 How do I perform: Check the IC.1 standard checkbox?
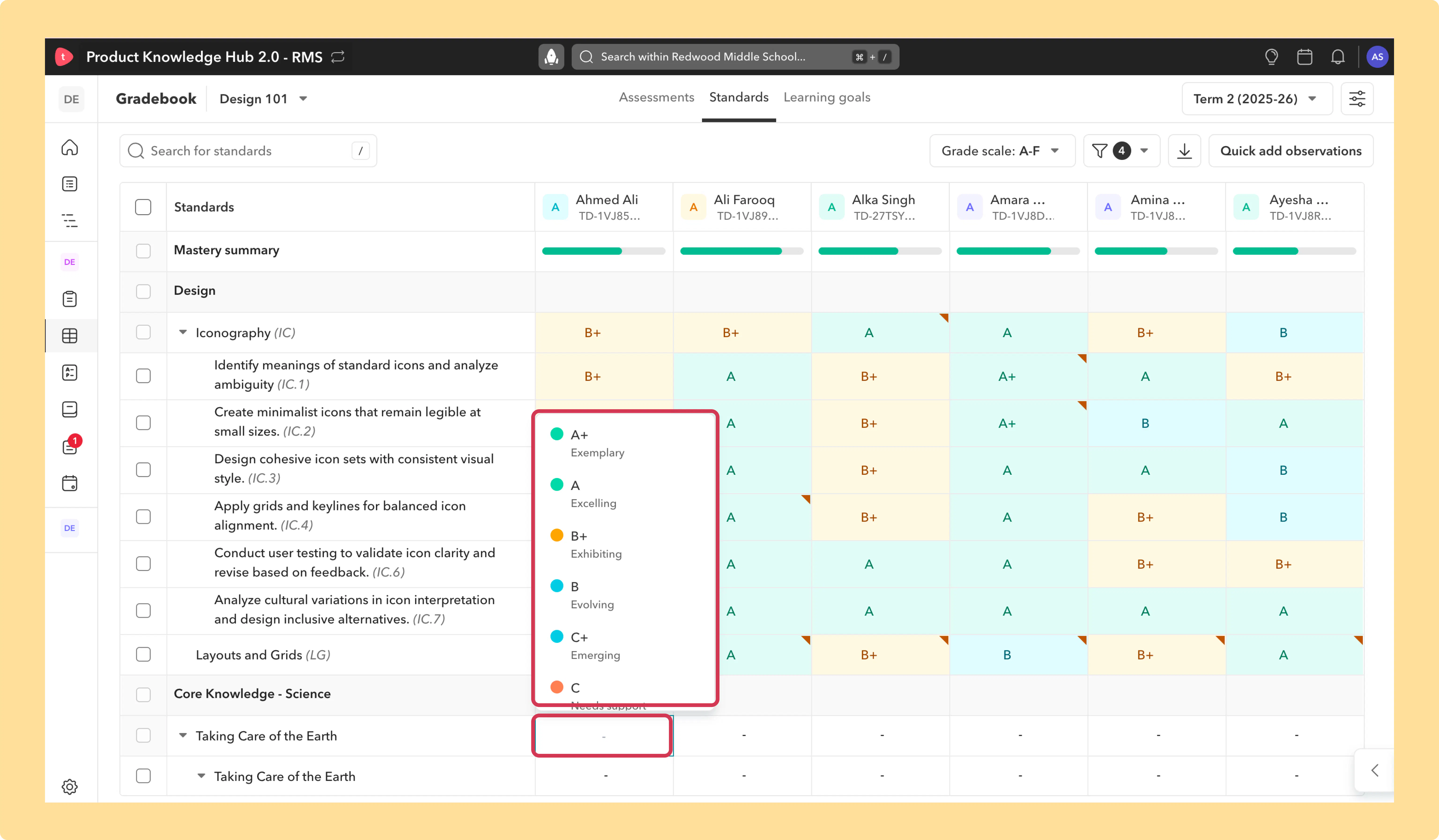[x=143, y=376]
